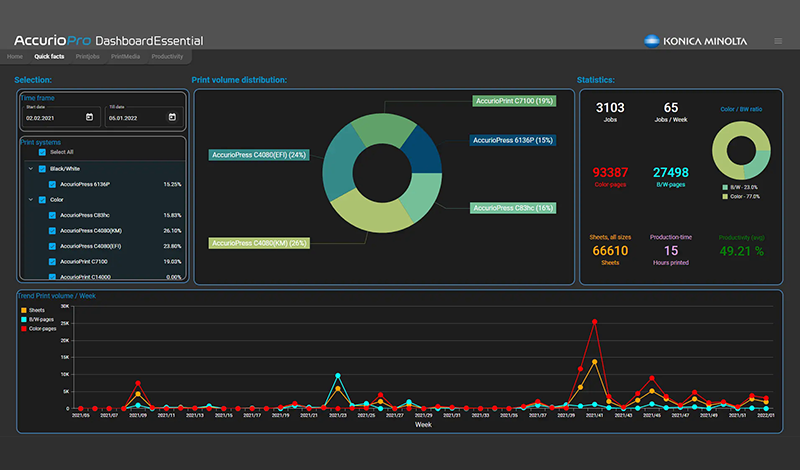The image size is (800, 470).
Task: Click the 3103 Jobs statistic
Action: click(x=610, y=112)
